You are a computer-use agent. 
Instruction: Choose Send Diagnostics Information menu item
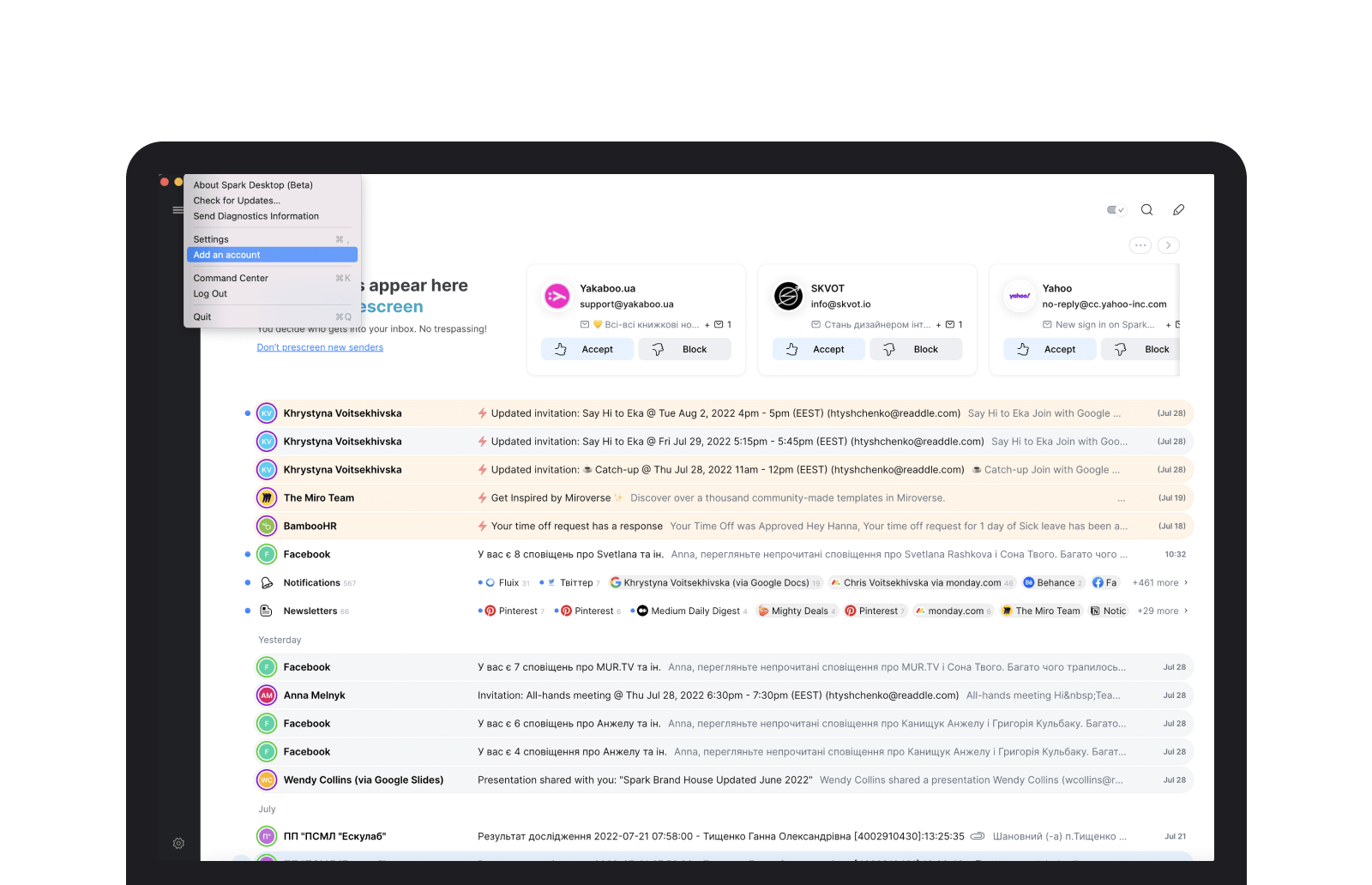coord(272,216)
